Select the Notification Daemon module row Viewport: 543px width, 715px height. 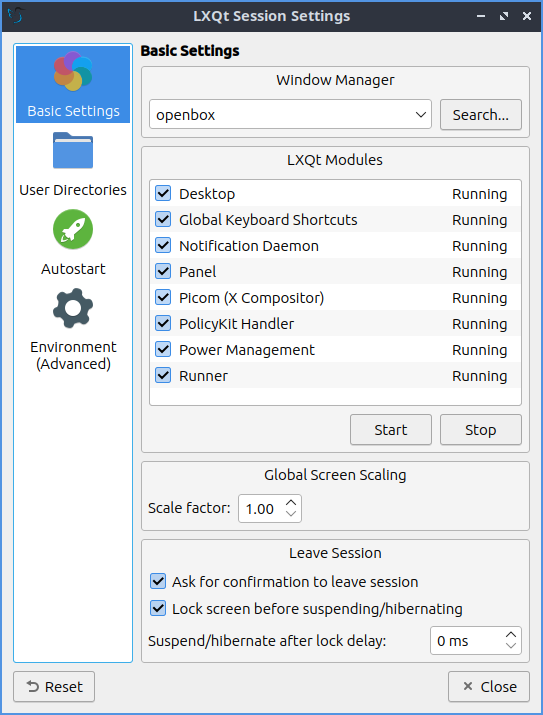[x=335, y=246]
